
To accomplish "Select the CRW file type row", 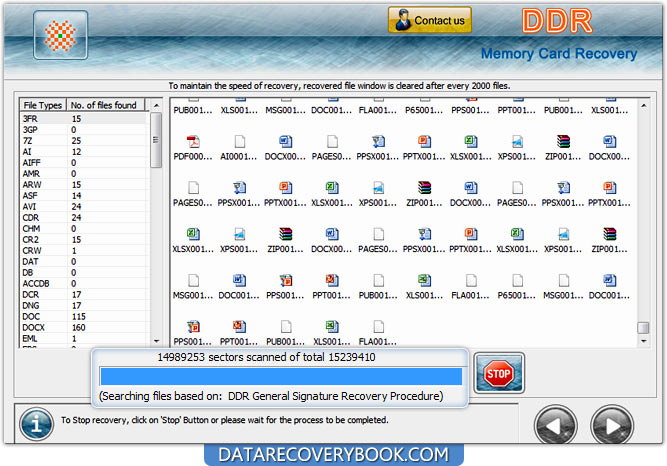I will tap(84, 251).
